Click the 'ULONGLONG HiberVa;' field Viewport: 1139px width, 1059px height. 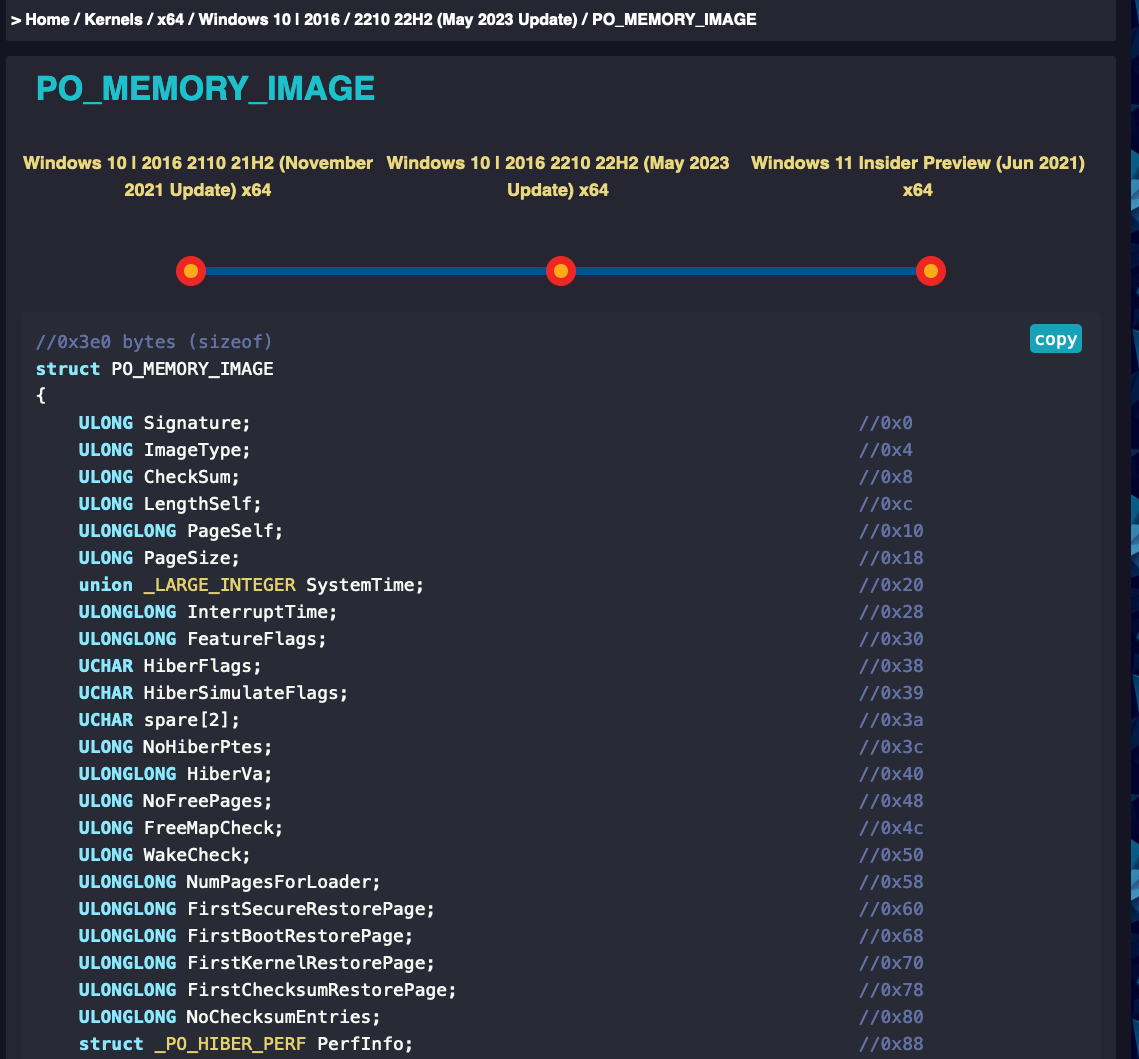[x=175, y=774]
